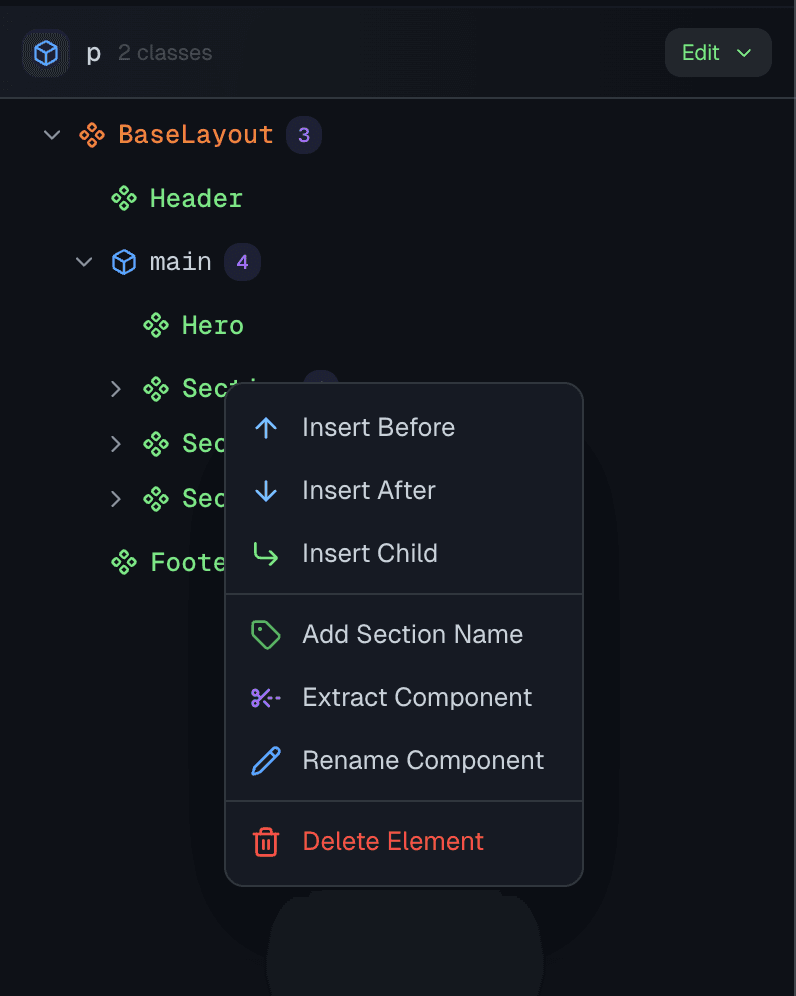Click the green Insert Child arrow icon
Screen dimensions: 796x996
point(265,553)
